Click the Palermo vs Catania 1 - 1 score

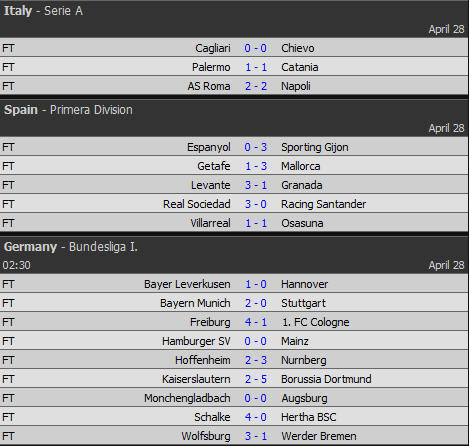tap(256, 67)
